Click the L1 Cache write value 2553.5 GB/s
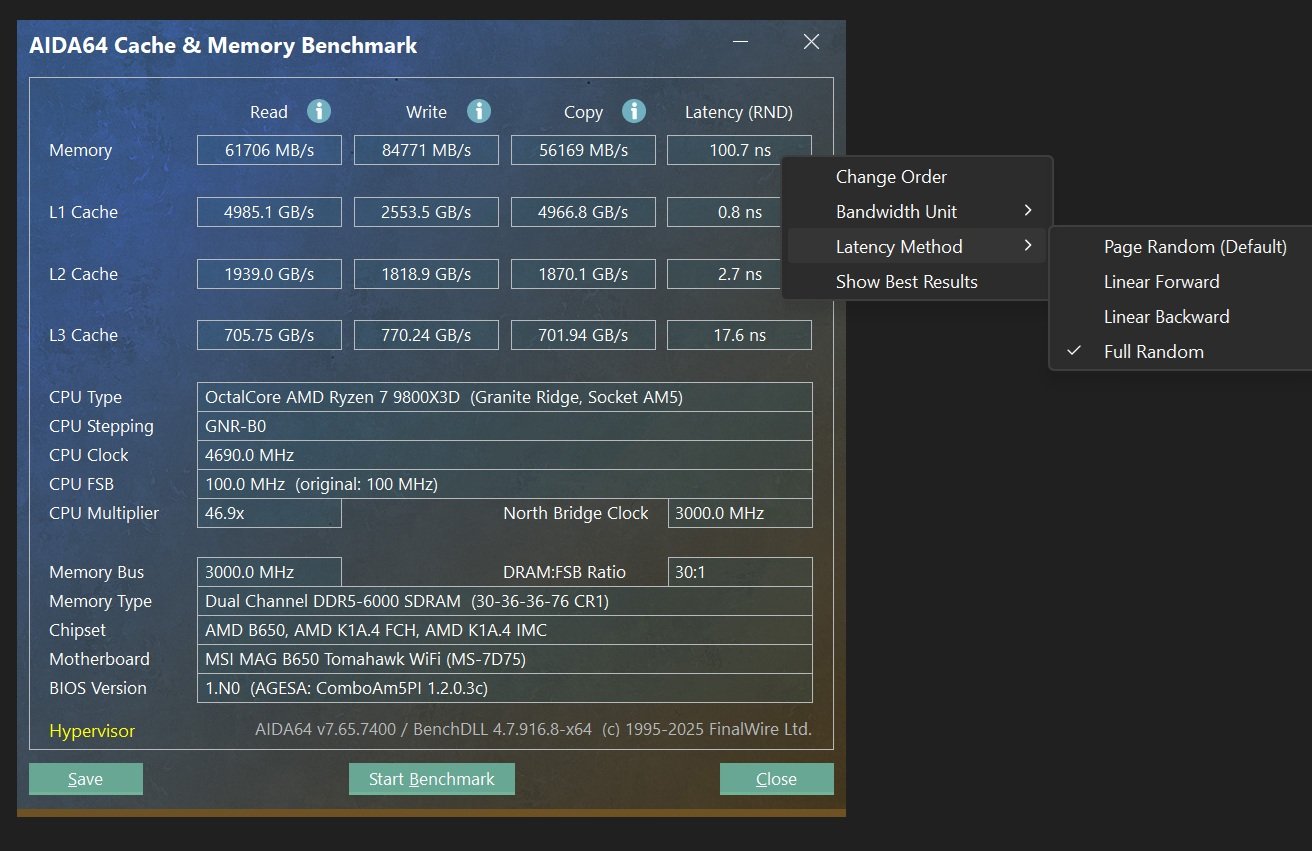 point(426,212)
